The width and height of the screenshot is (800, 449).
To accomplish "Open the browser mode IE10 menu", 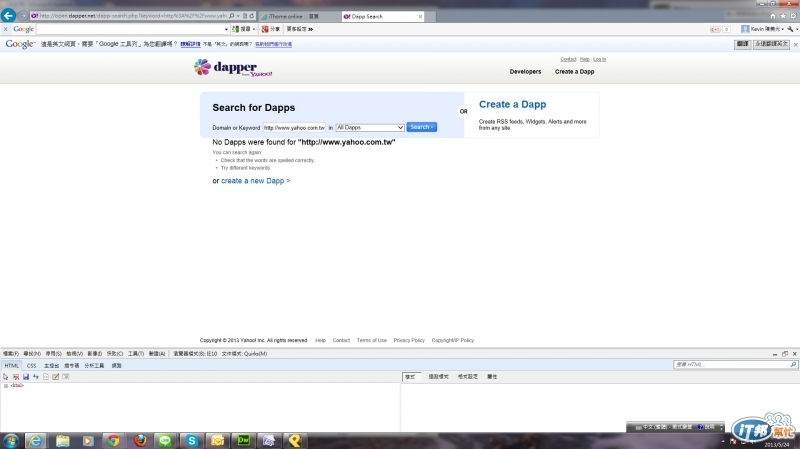I will pyautogui.click(x=195, y=354).
